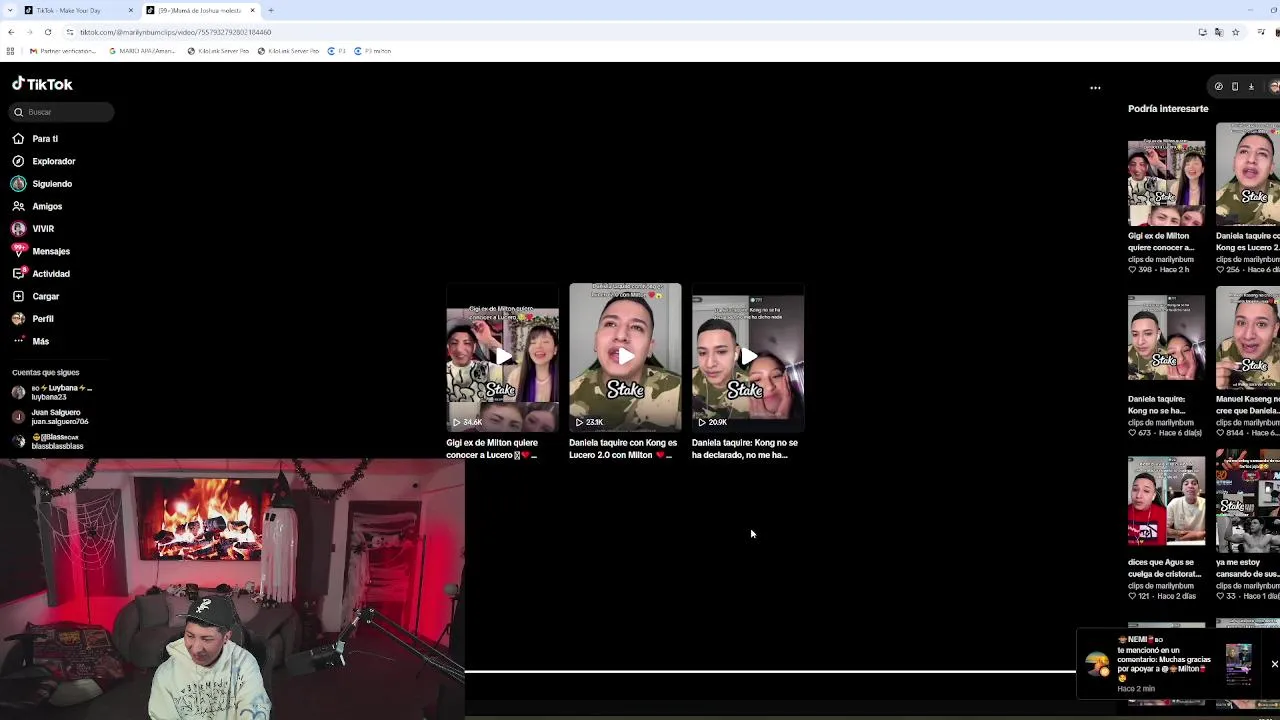Viewport: 1280px width, 720px height.
Task: Switch to the "TikTok - Make Your Day" tab
Action: point(69,10)
